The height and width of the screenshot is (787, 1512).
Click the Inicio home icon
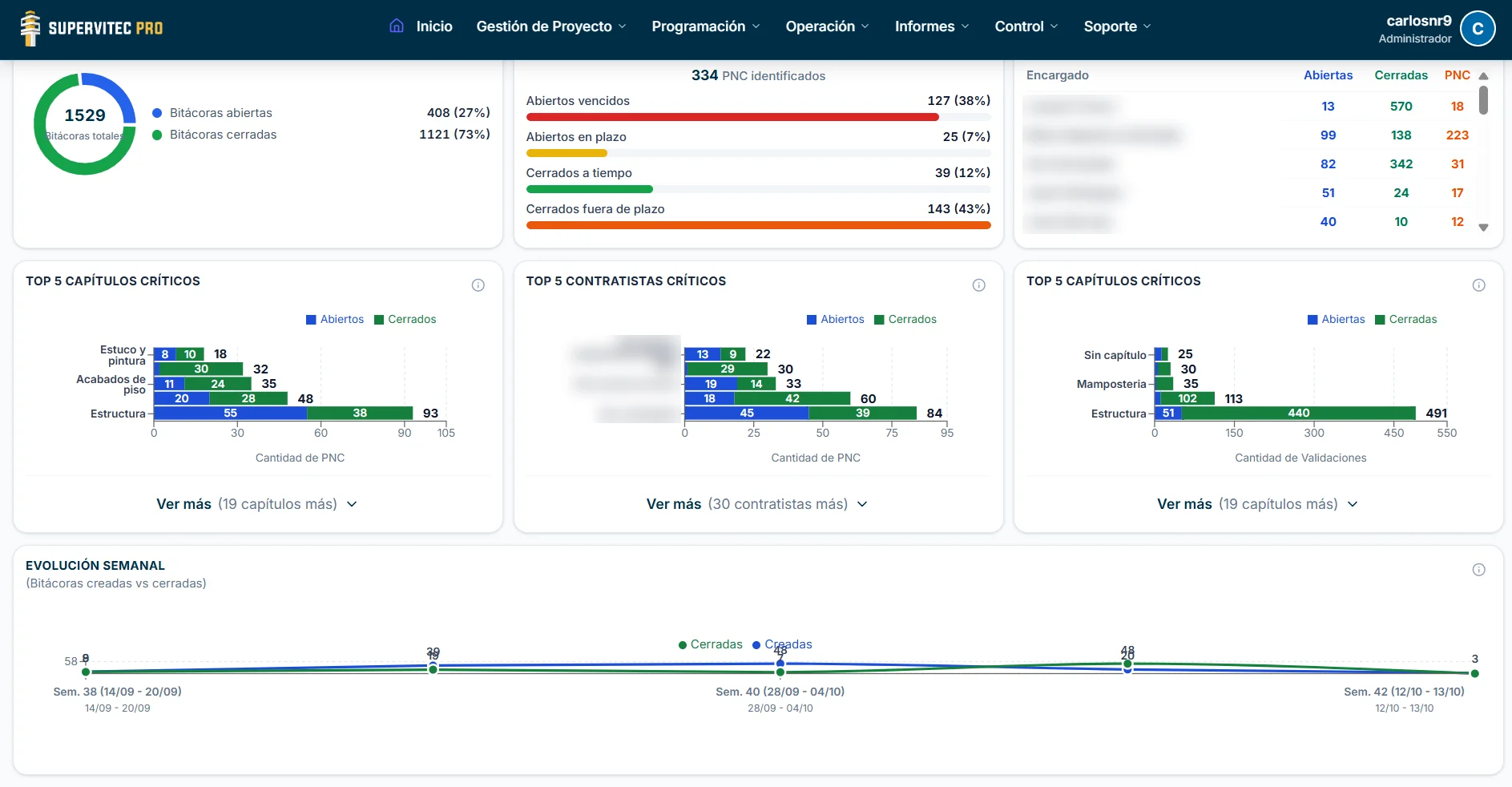pos(397,26)
